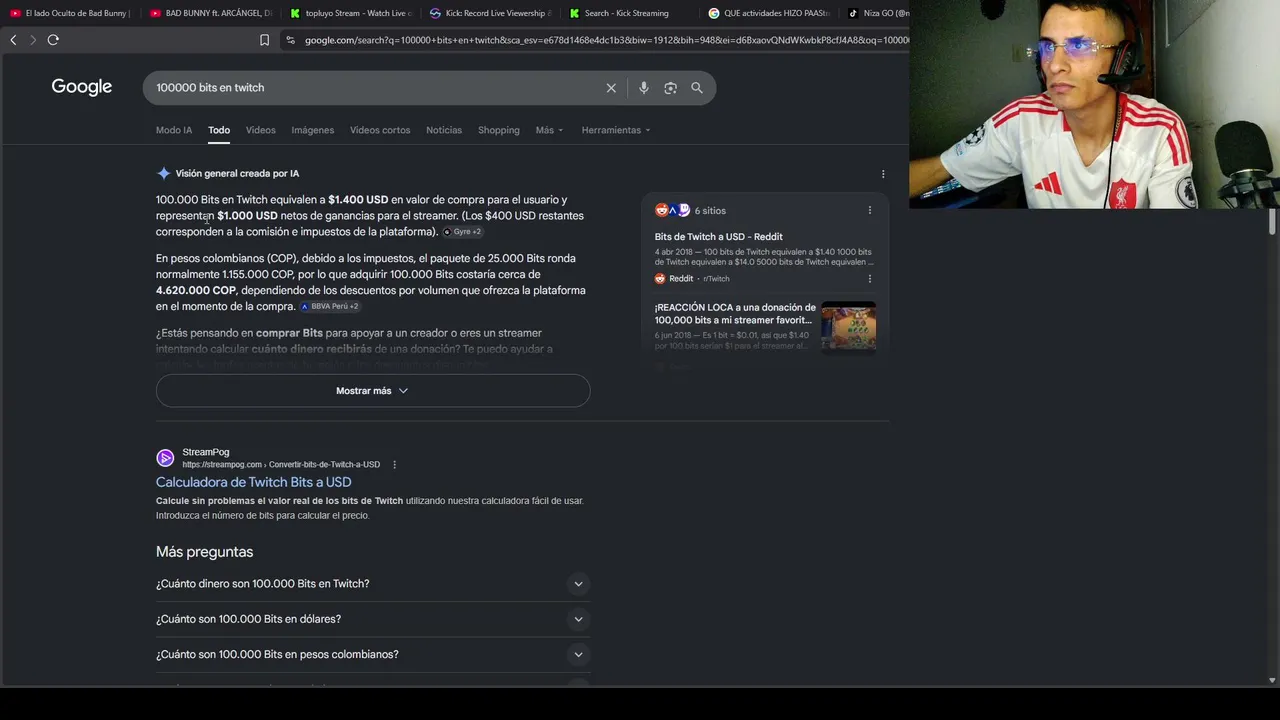Switch to the Videos tab
Screen dimensions: 1280x720
click(x=261, y=130)
